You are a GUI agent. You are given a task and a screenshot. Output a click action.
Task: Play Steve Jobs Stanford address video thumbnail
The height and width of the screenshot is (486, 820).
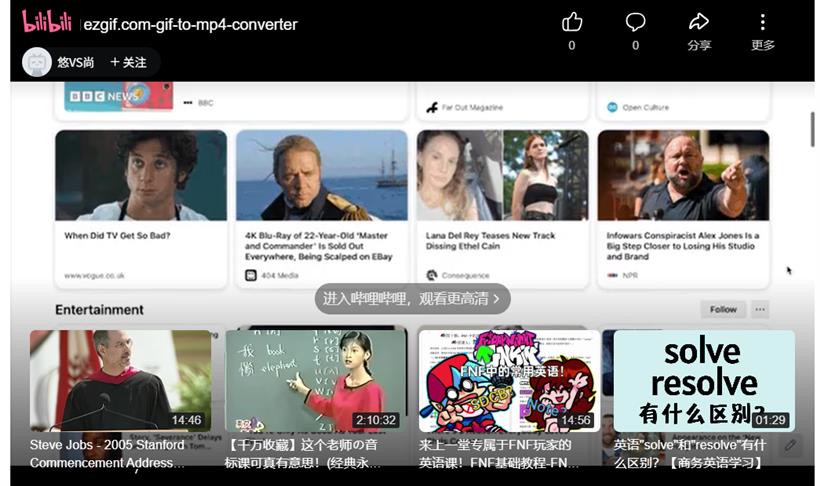pyautogui.click(x=121, y=380)
